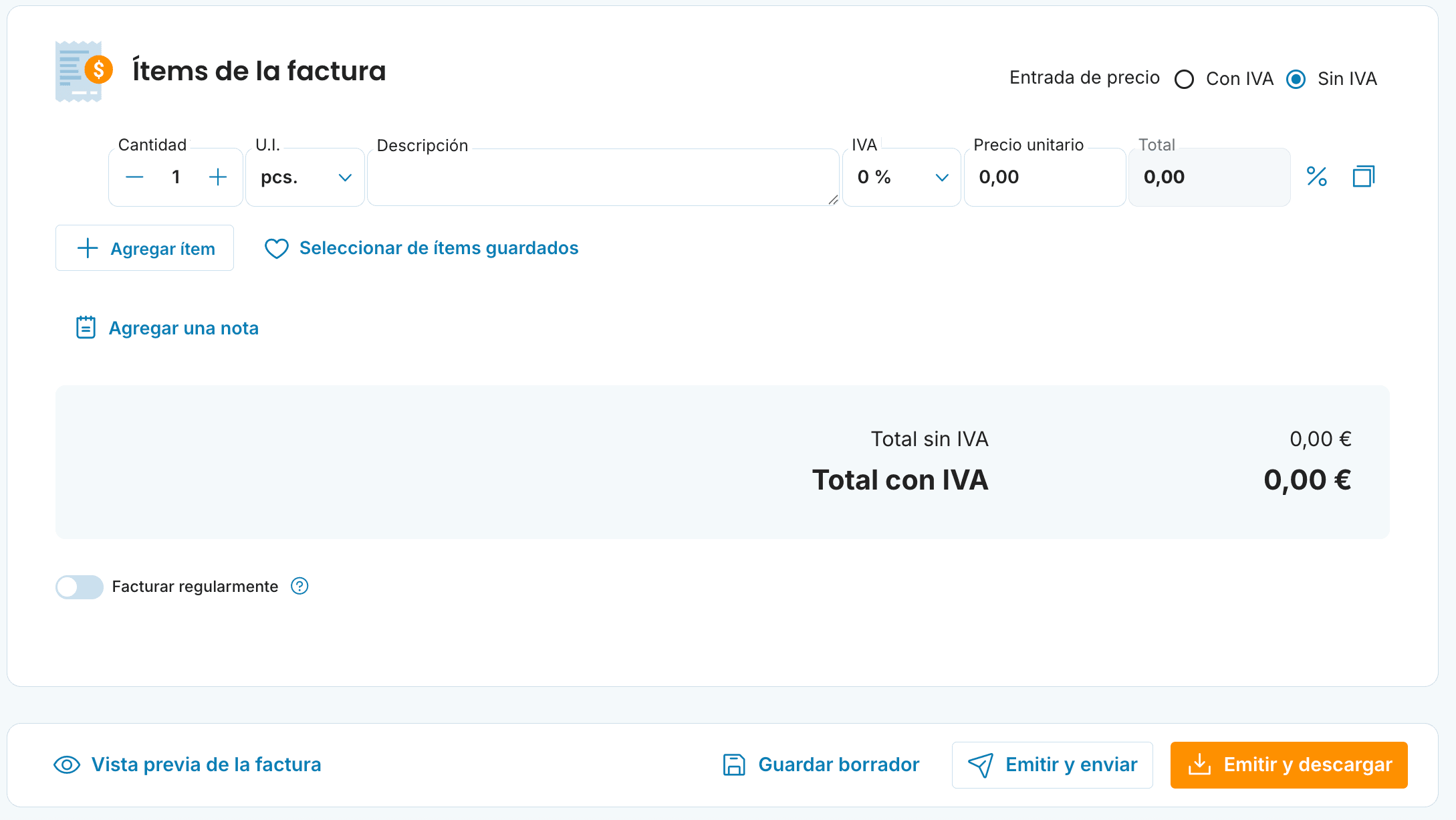The image size is (1456, 820).
Task: Click the invoice receipt icon in header
Action: pos(84,71)
